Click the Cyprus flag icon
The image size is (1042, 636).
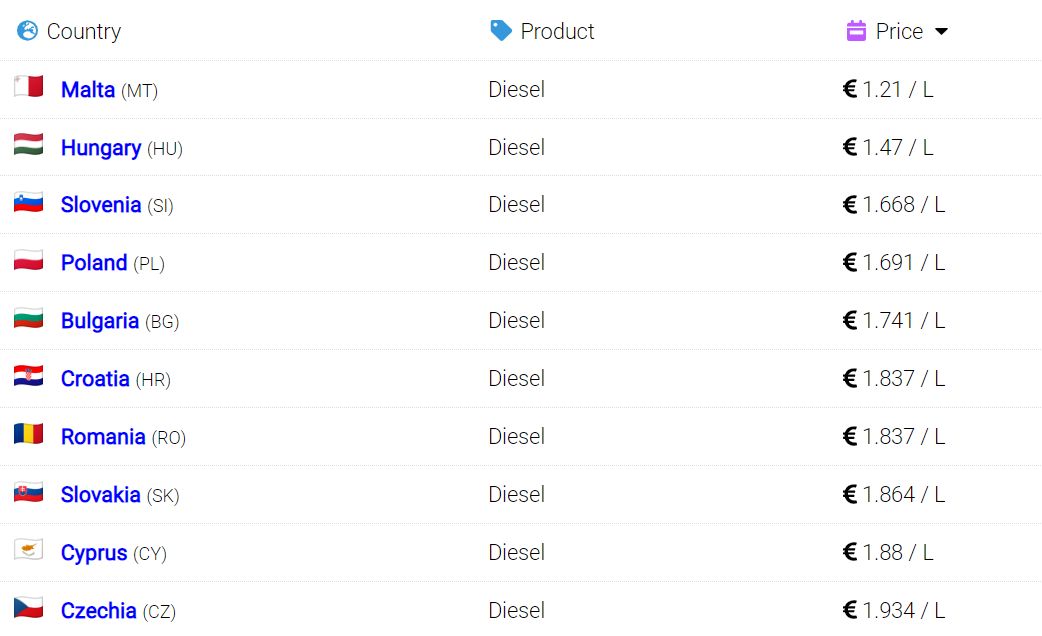[x=29, y=550]
